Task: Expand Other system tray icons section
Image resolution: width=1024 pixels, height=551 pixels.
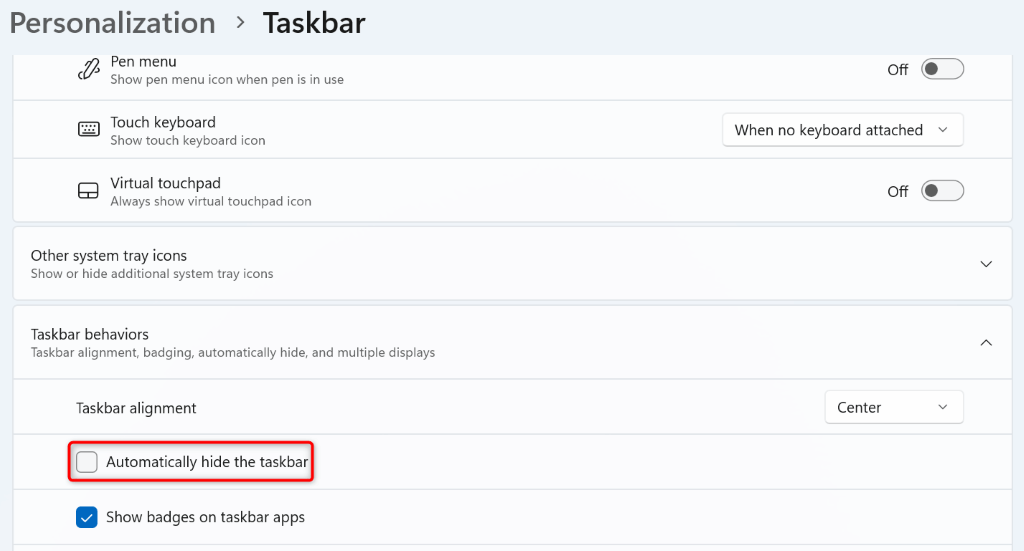Action: click(x=986, y=264)
